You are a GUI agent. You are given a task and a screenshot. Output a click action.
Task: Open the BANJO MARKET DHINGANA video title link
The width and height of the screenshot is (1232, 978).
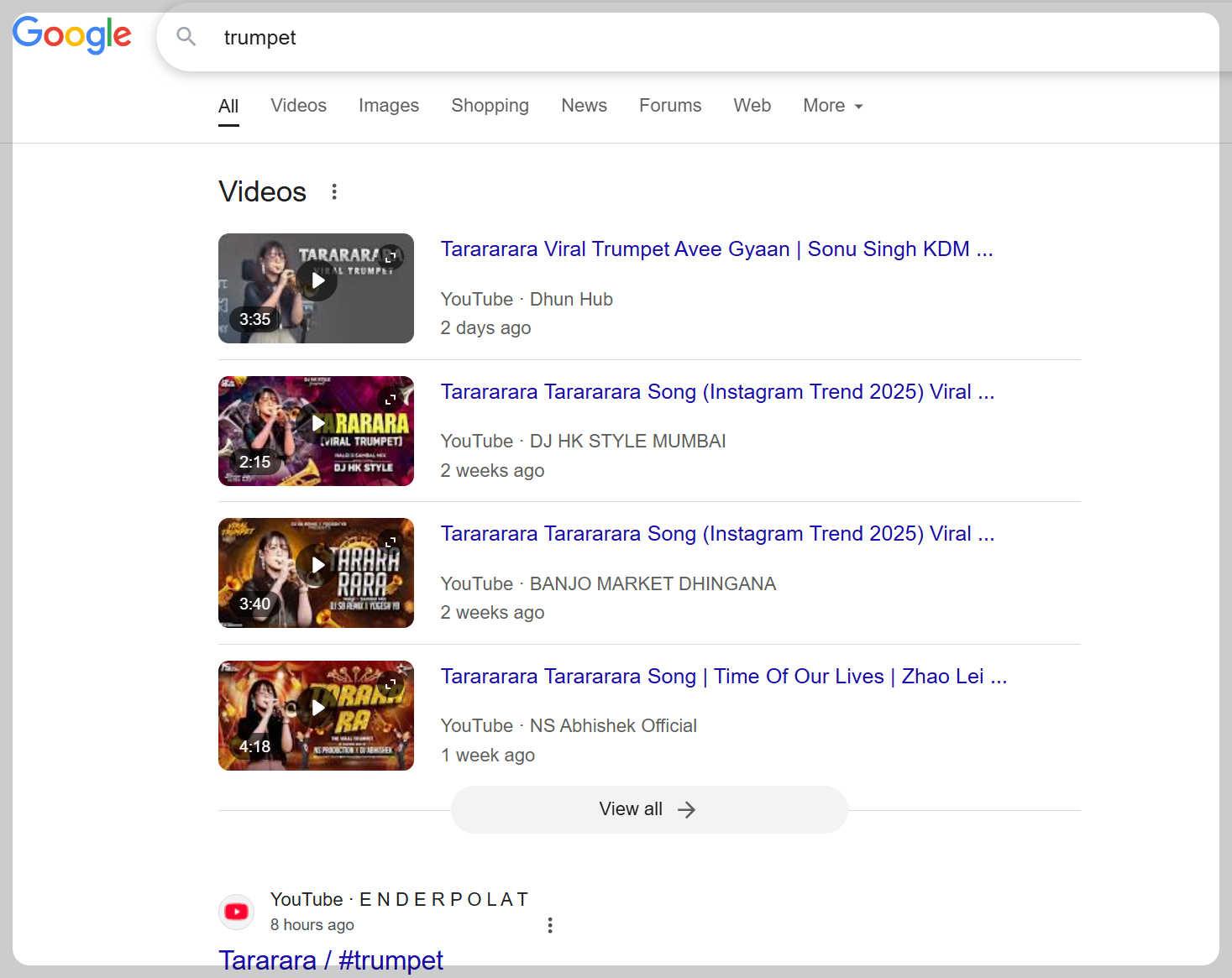point(717,534)
